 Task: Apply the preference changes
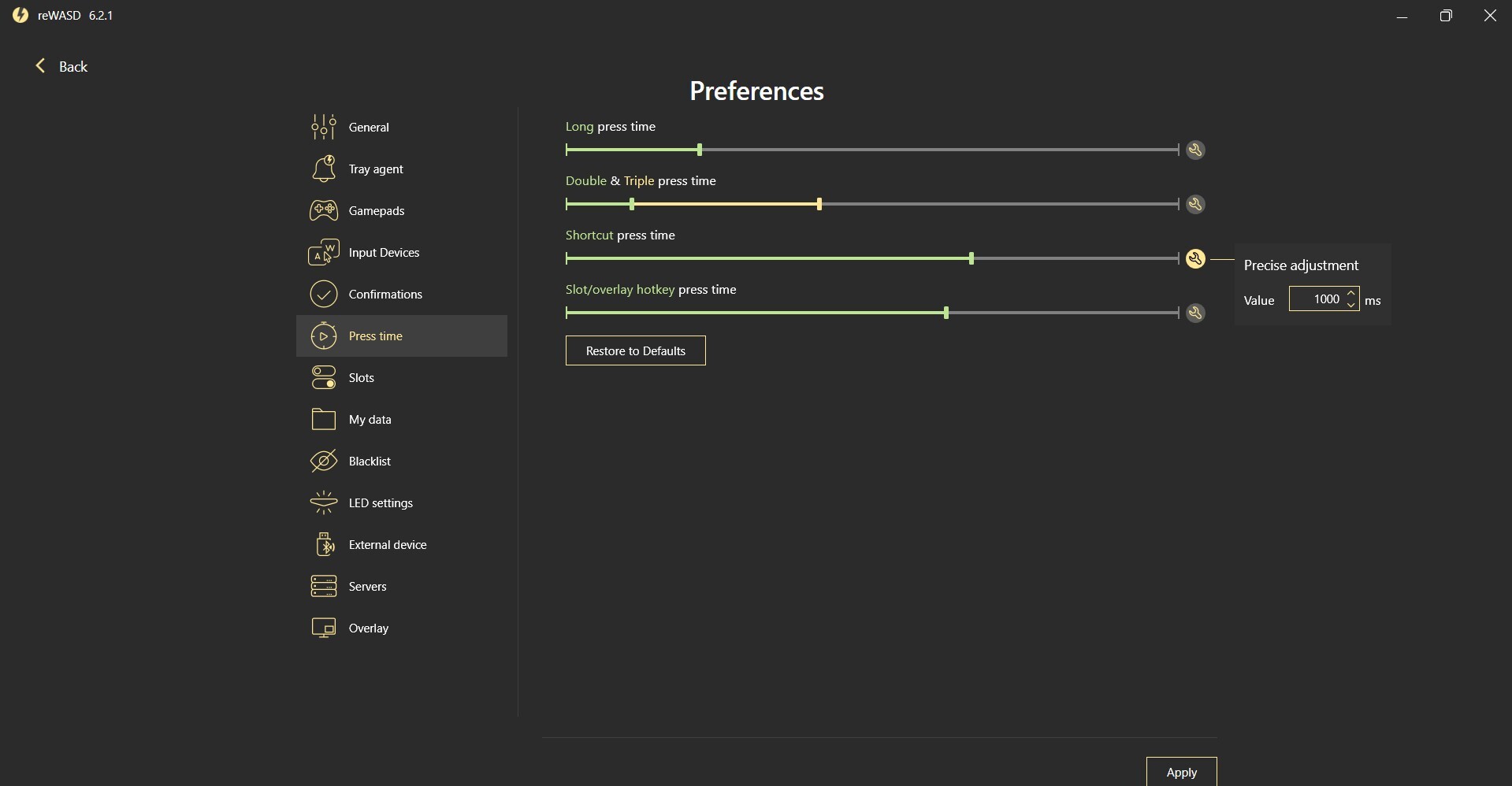coord(1181,772)
